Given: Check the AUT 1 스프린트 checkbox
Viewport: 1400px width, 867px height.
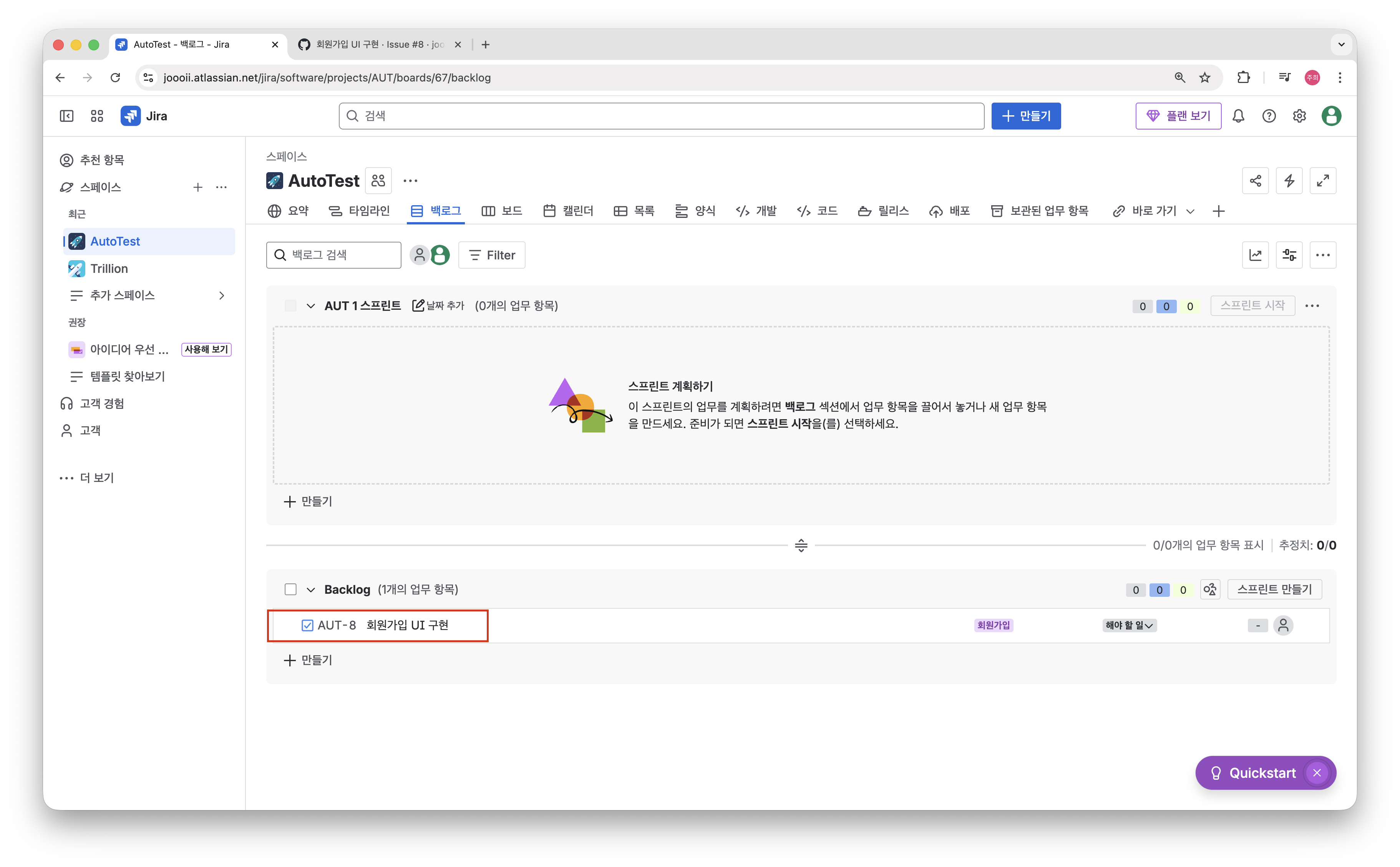Looking at the screenshot, I should coord(290,306).
